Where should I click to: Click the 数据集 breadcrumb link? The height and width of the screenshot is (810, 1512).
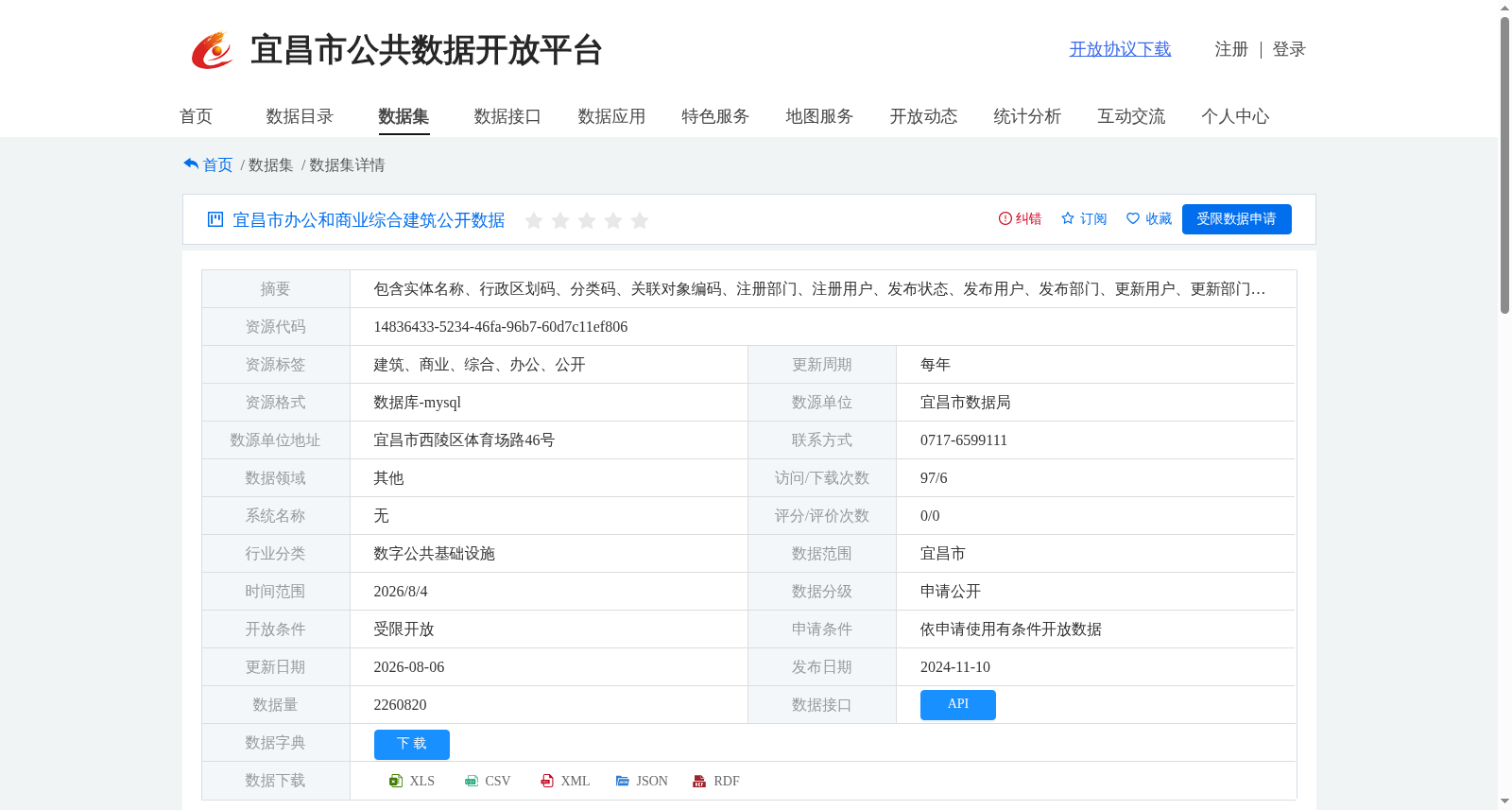click(270, 164)
